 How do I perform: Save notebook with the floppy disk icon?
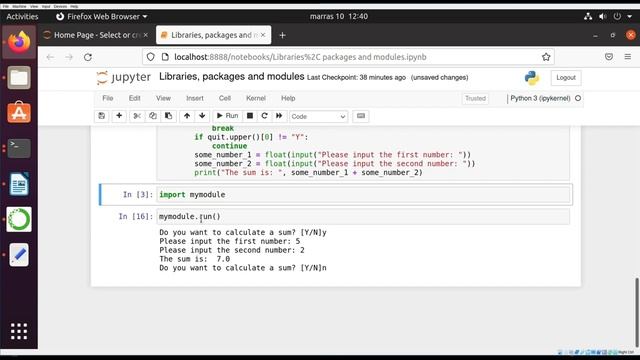tap(102, 116)
